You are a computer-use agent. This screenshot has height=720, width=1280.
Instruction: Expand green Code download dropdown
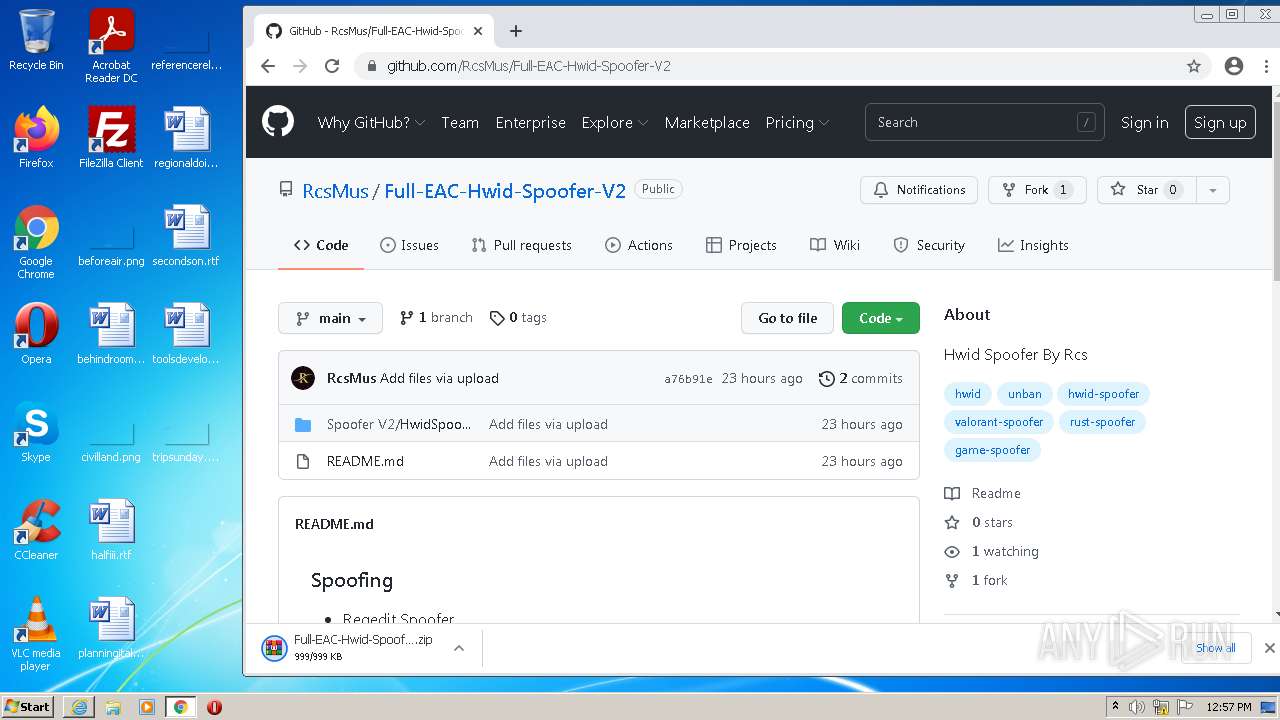click(x=881, y=318)
